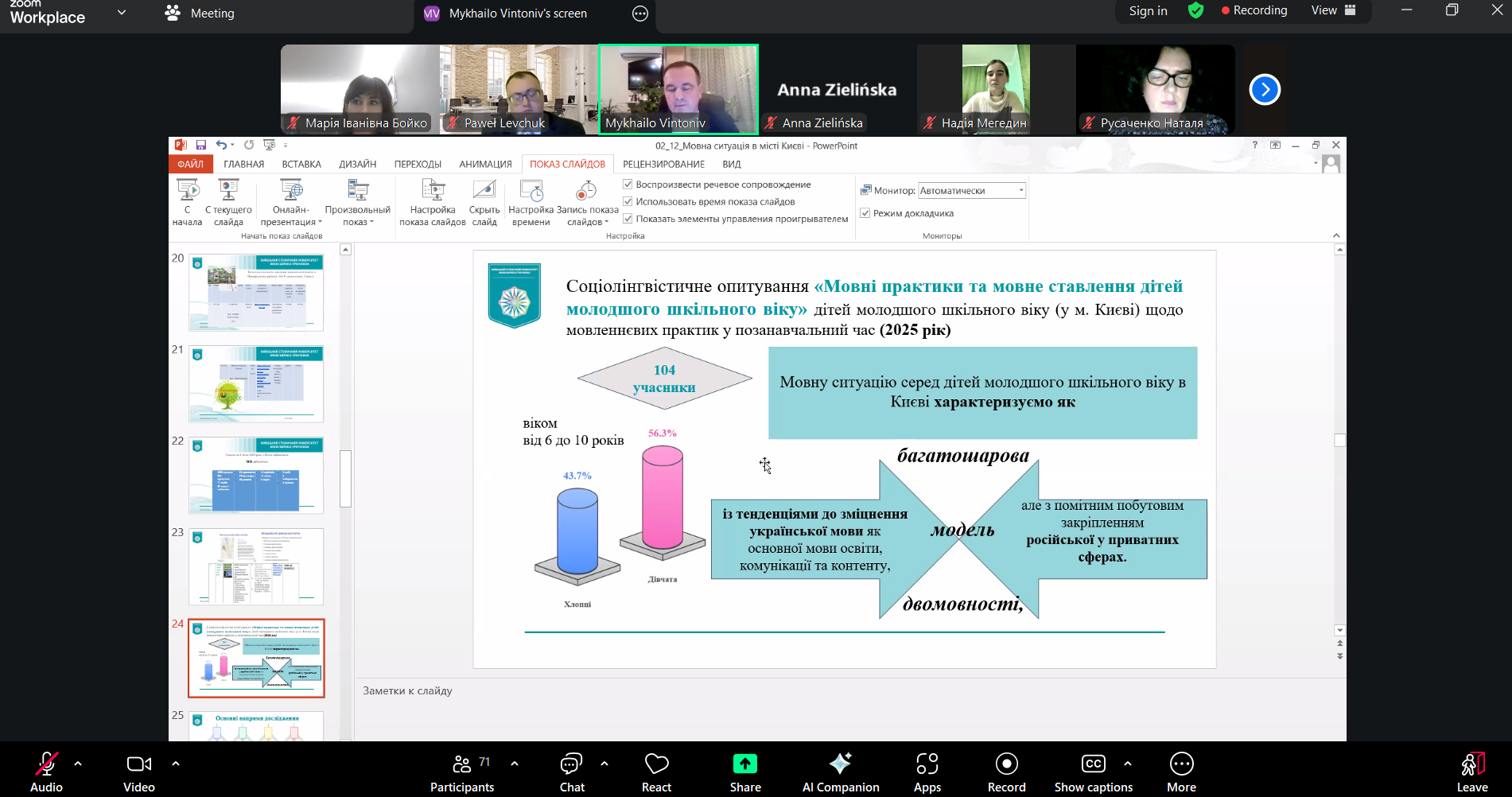Open the Participants panel
Viewport: 1512px width, 797px height.
pyautogui.click(x=461, y=764)
